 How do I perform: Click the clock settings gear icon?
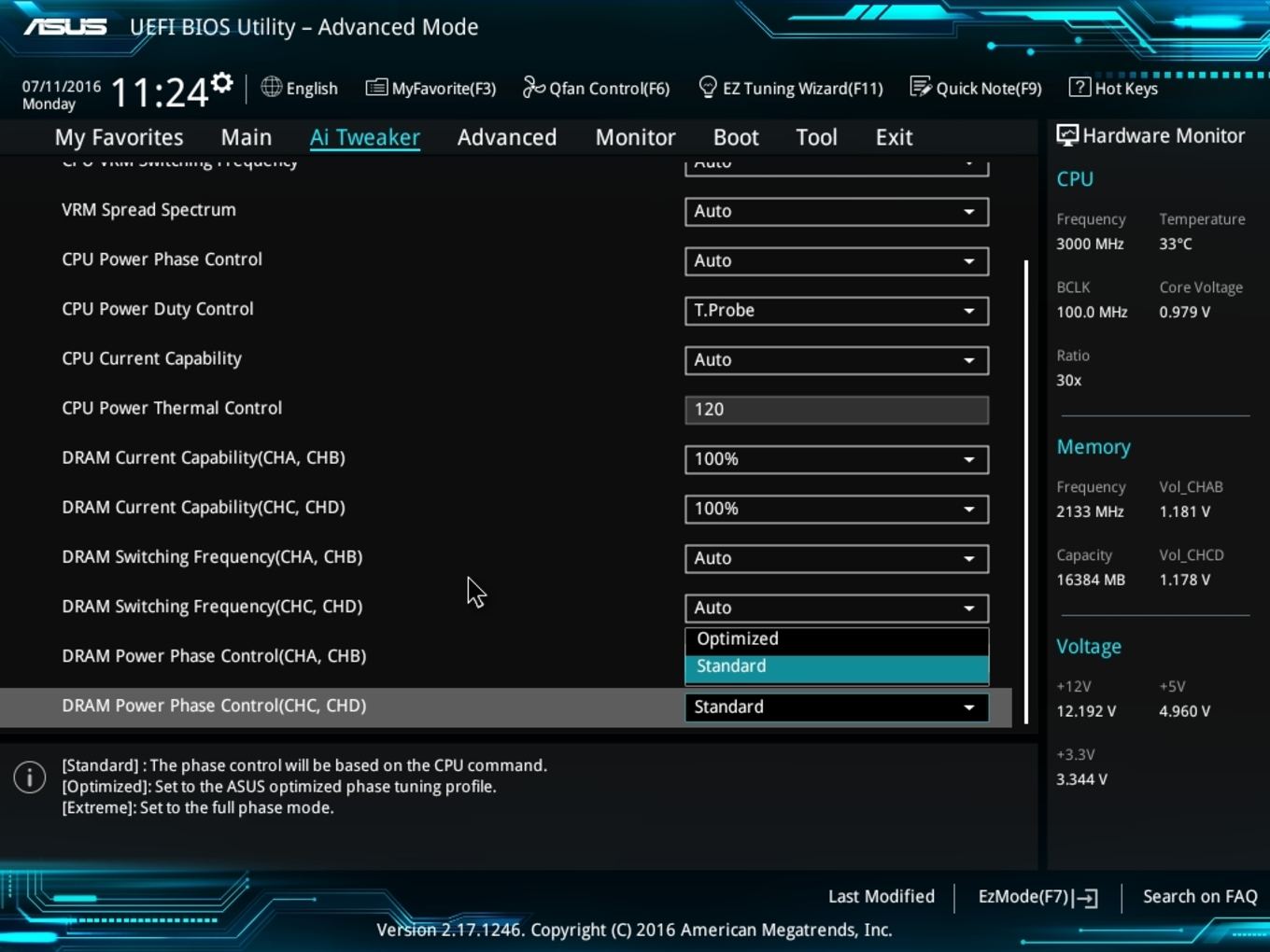(221, 83)
